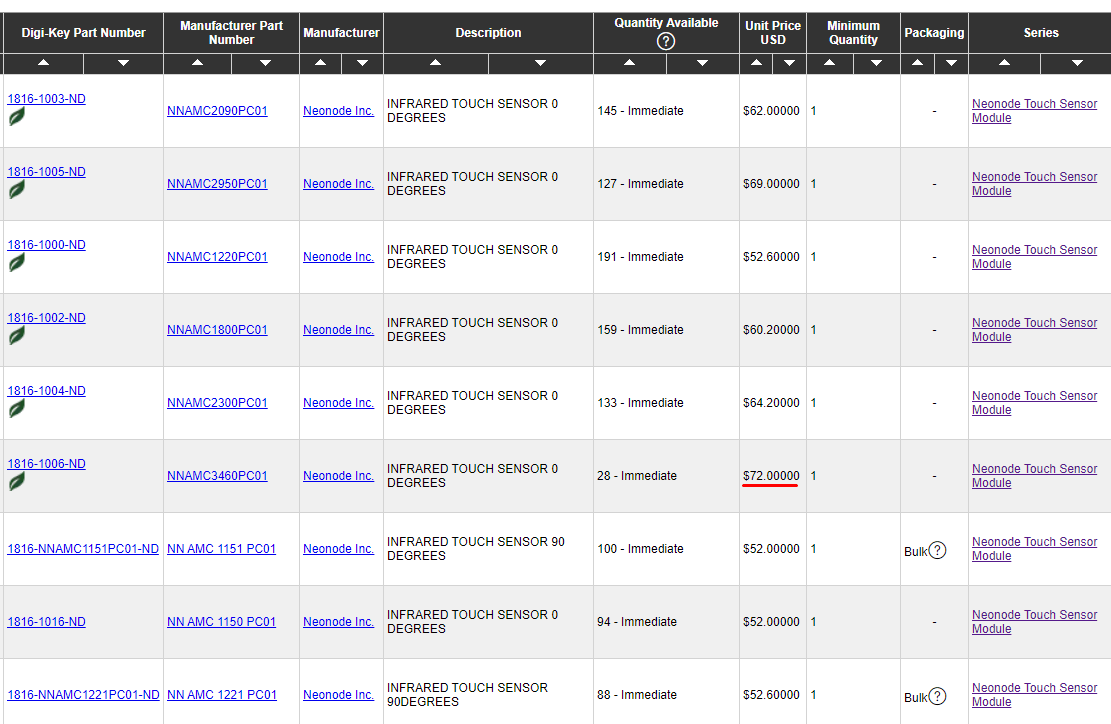Image resolution: width=1111 pixels, height=724 pixels.
Task: Sort Minimum Quantity descending arrow
Action: (x=876, y=64)
